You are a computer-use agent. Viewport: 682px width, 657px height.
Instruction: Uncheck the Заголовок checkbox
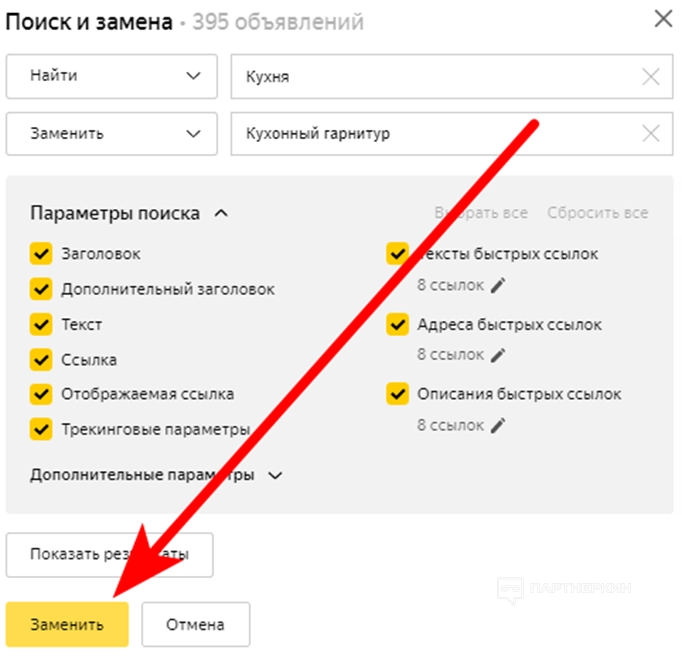pyautogui.click(x=41, y=254)
